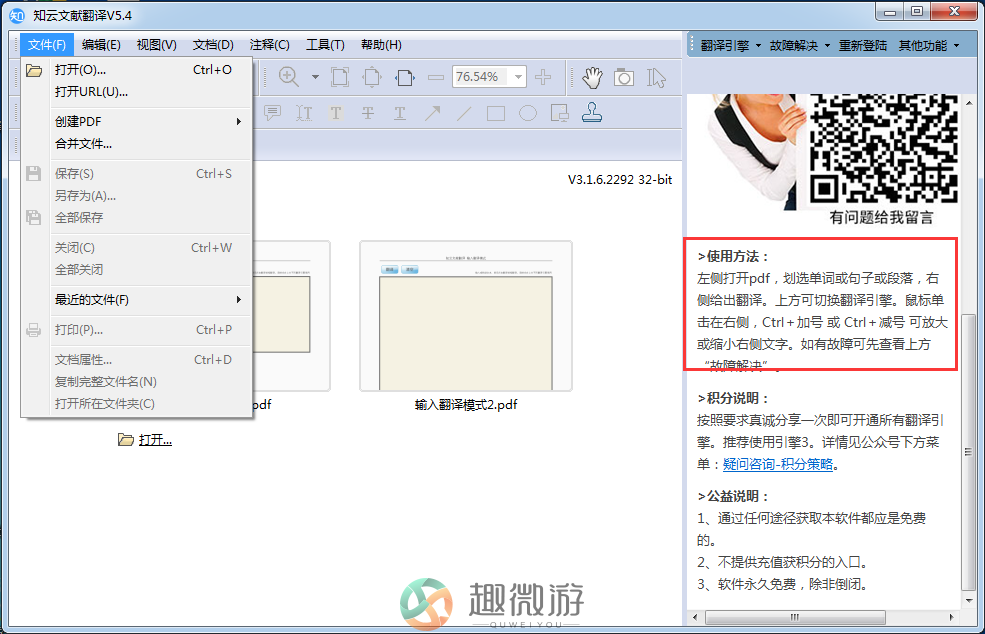The height and width of the screenshot is (634, 985).
Task: Select the highlight text tool
Action: [336, 113]
